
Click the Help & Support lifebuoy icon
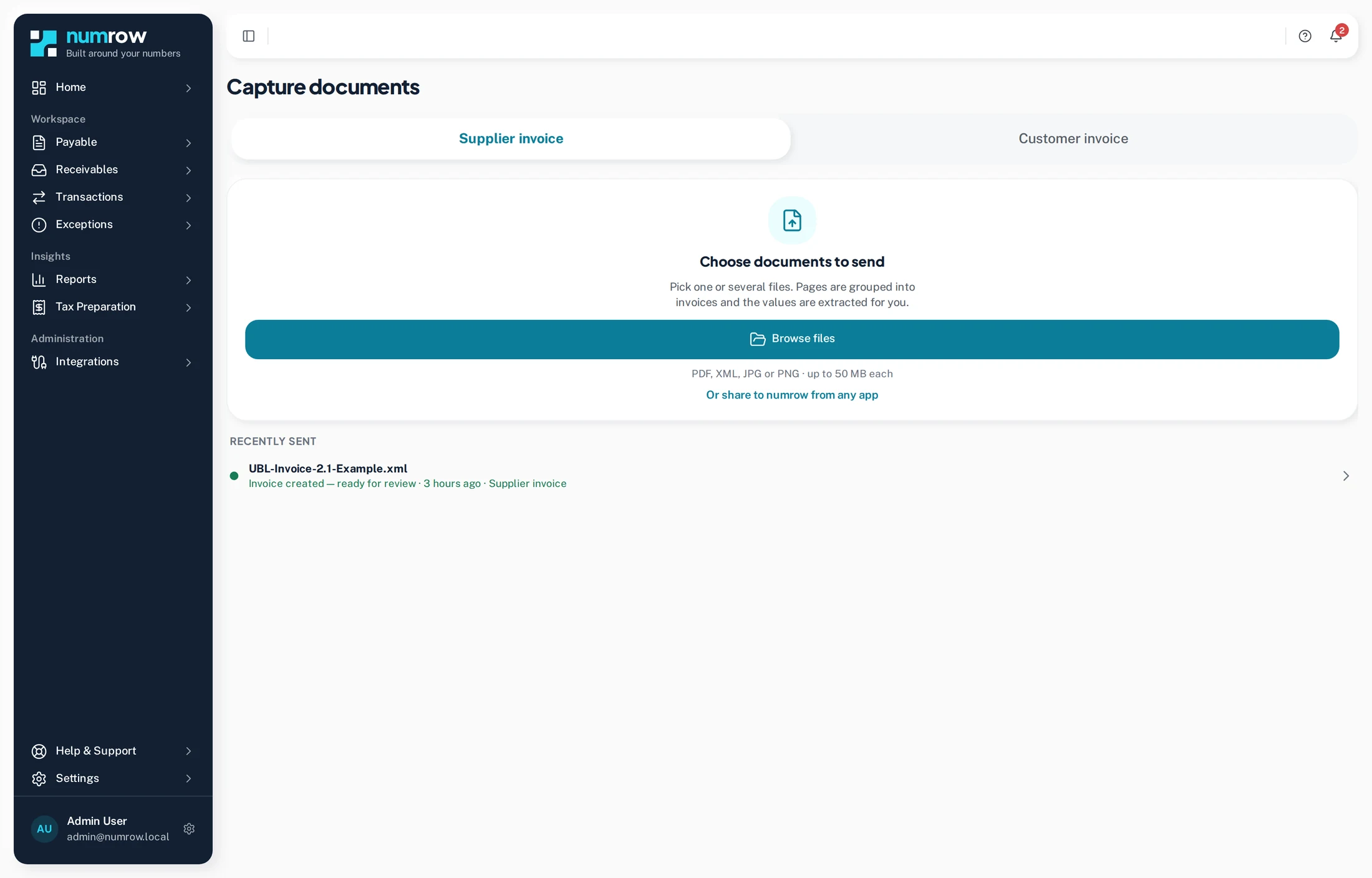pyautogui.click(x=39, y=751)
